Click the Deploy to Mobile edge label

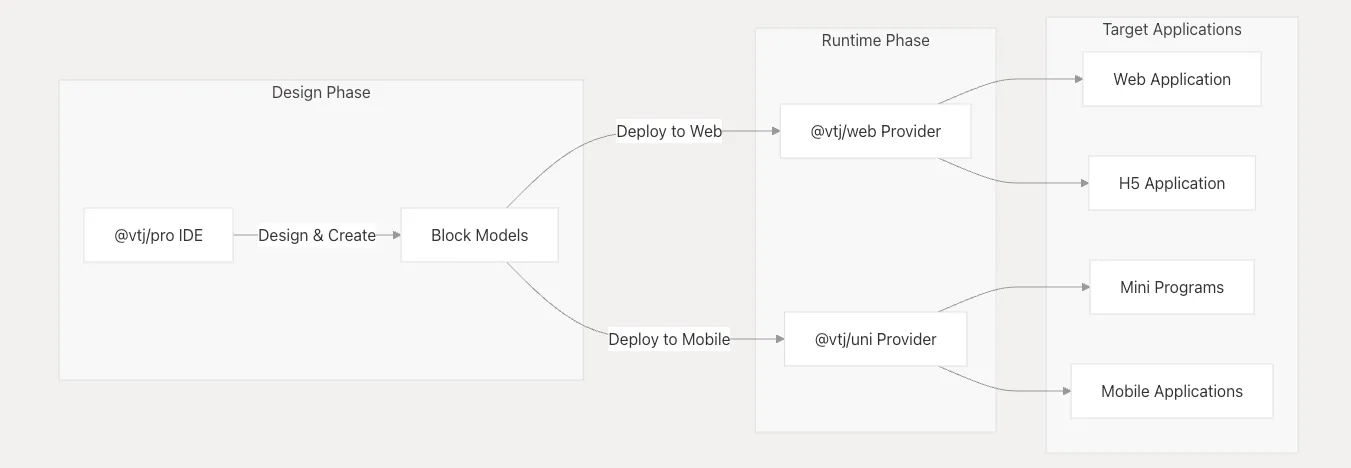pos(668,339)
